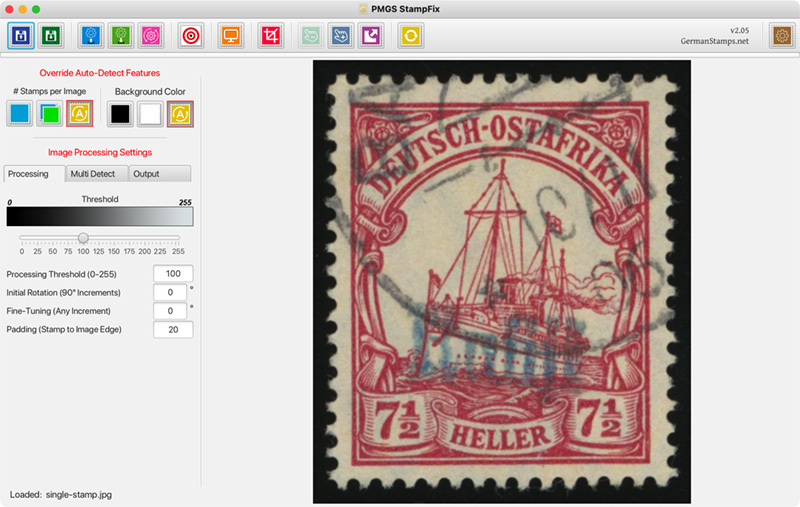Click the 'Padding (Stamp to Image Edge)' label
This screenshot has width=800, height=507.
[64, 329]
